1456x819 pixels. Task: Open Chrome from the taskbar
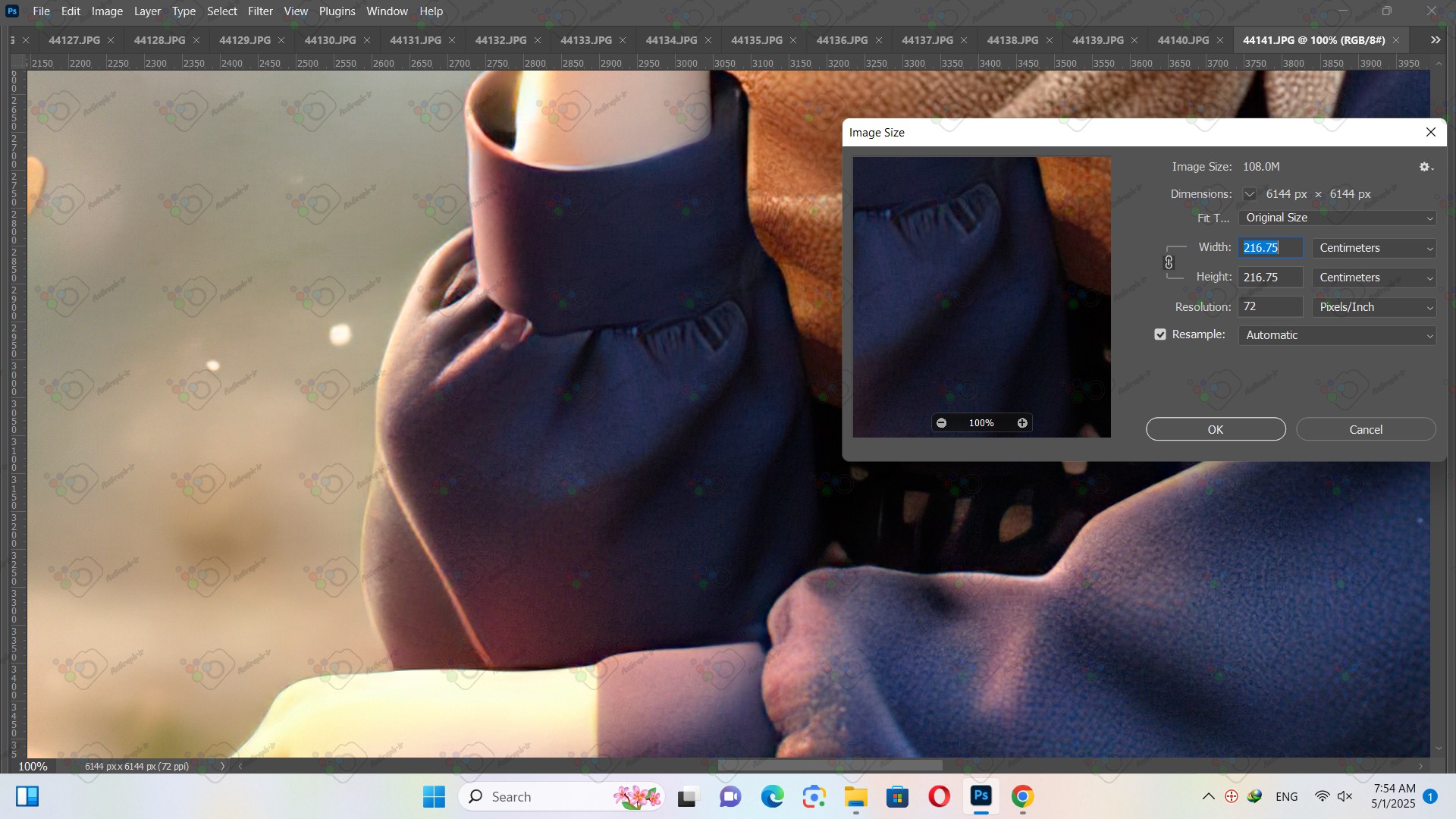pyautogui.click(x=1022, y=797)
